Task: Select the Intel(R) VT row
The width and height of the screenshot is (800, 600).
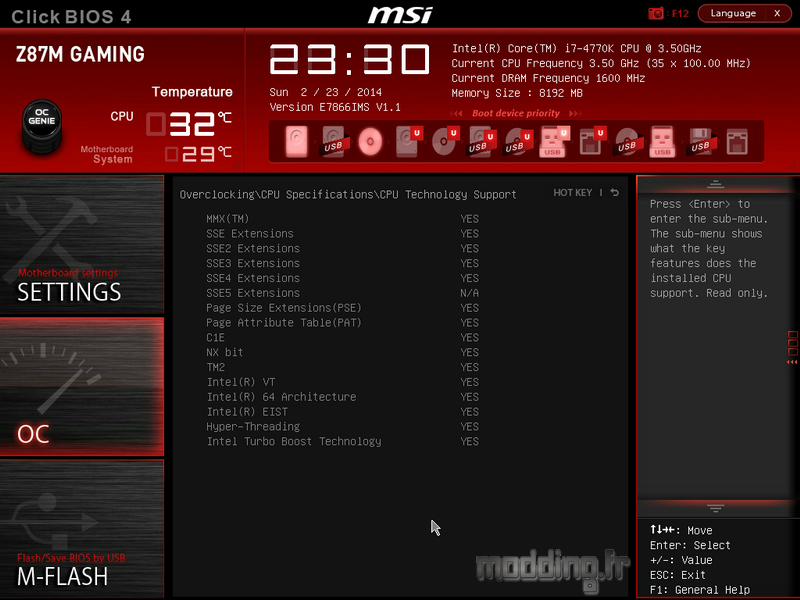Action: [x=342, y=382]
